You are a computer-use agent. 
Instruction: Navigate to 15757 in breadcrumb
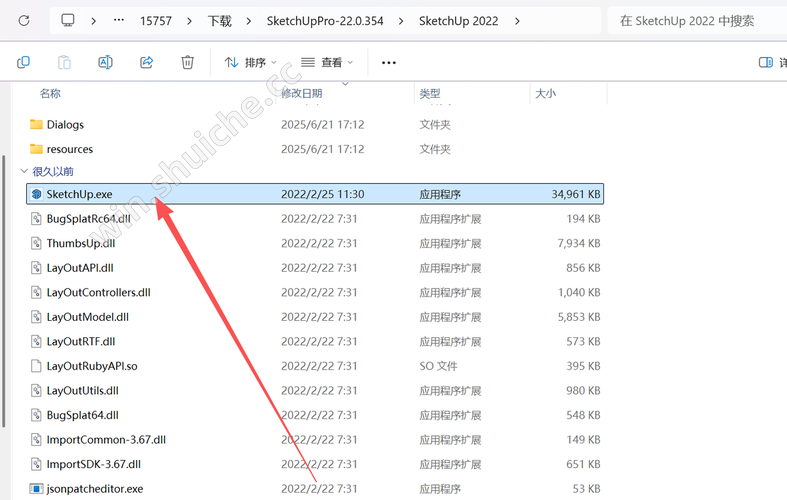(156, 21)
